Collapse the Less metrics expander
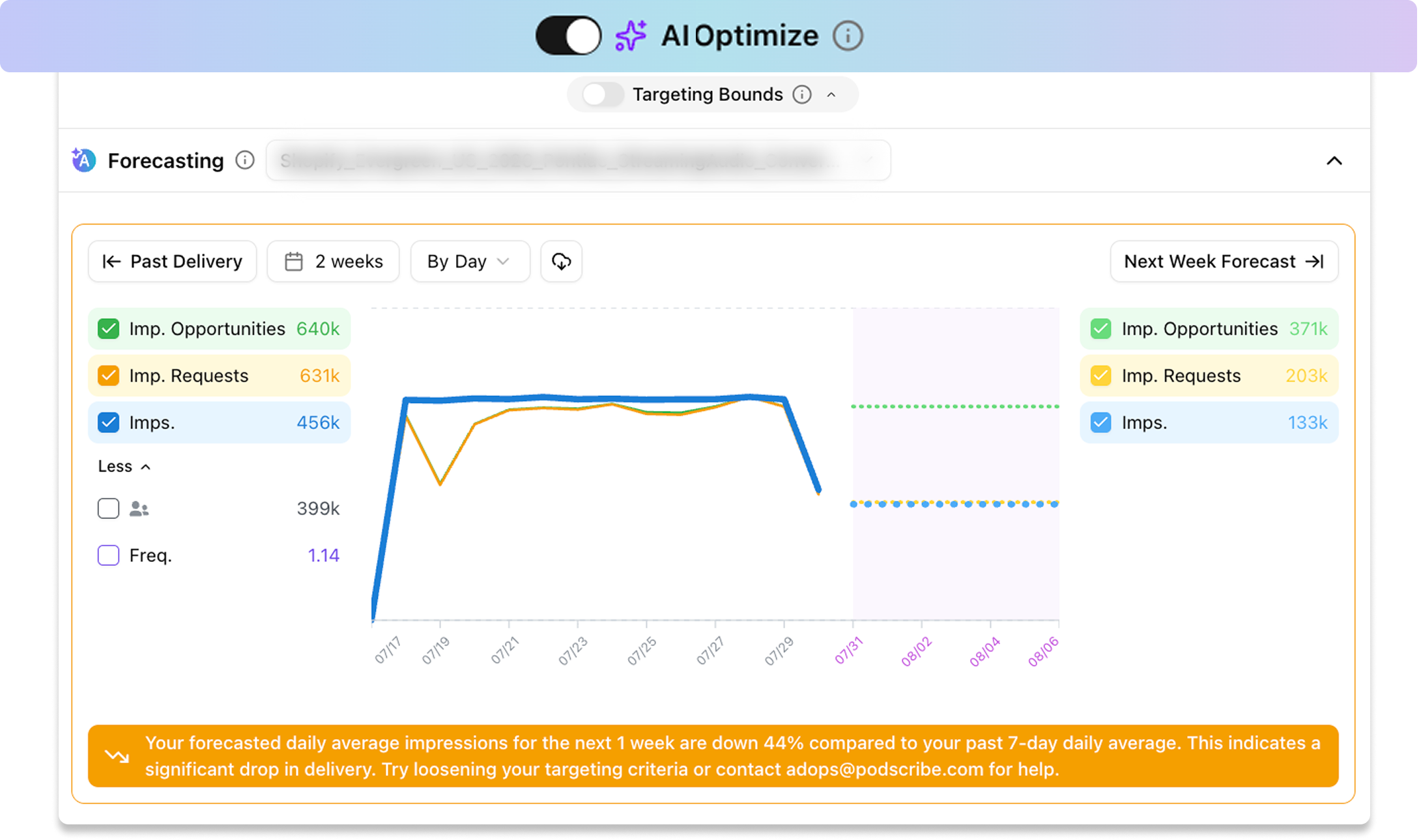The image size is (1421, 840). [x=124, y=467]
